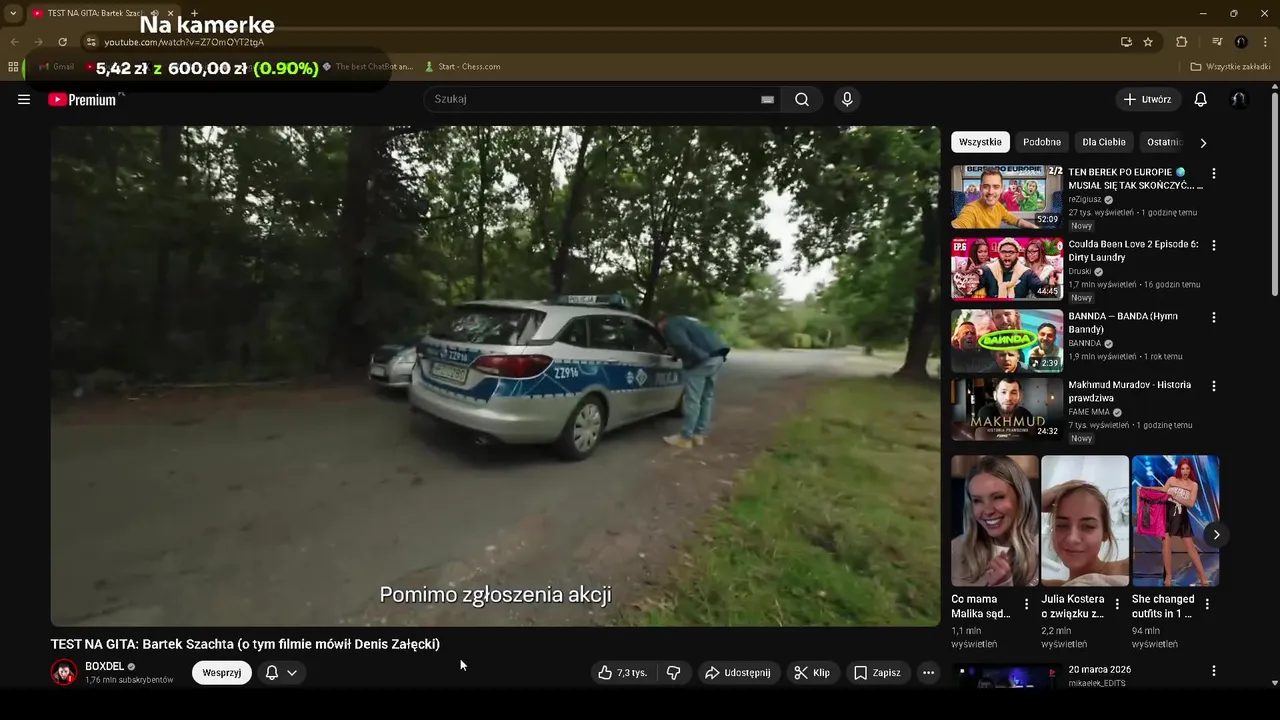1280x720 pixels.
Task: Open Chrome profile avatar
Action: (x=1241, y=42)
